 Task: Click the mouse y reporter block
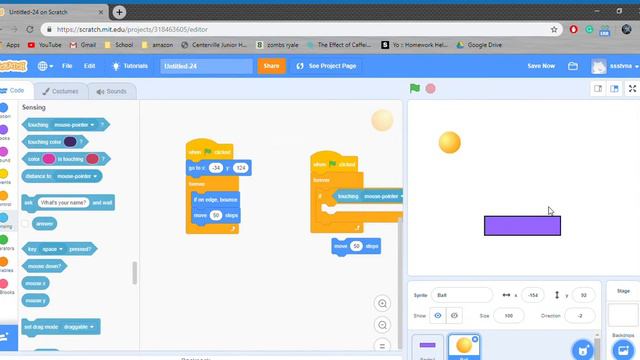click(36, 300)
